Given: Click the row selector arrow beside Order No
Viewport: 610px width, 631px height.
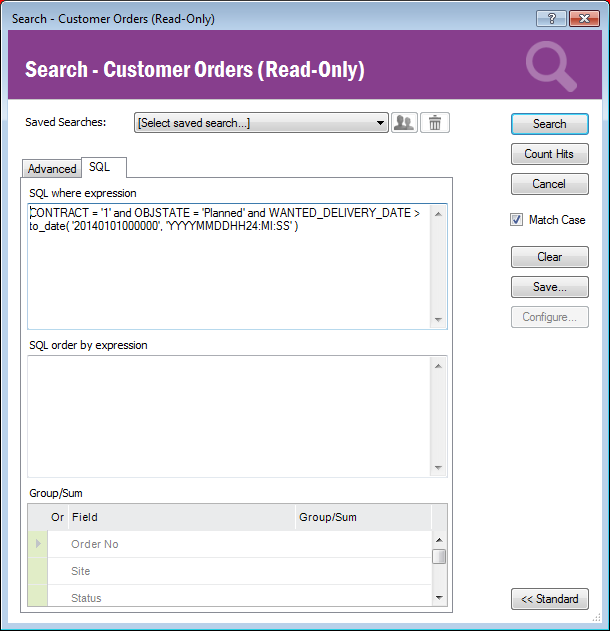Looking at the screenshot, I should 39,544.
